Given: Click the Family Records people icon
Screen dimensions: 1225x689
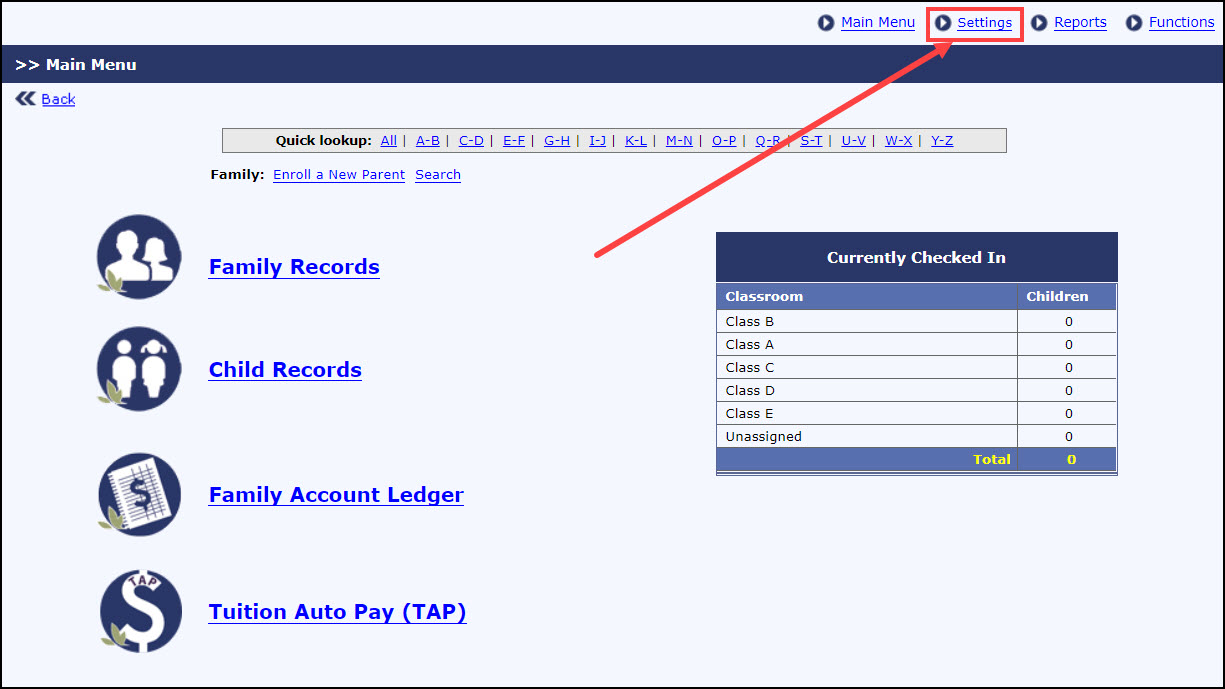Looking at the screenshot, I should coord(140,256).
